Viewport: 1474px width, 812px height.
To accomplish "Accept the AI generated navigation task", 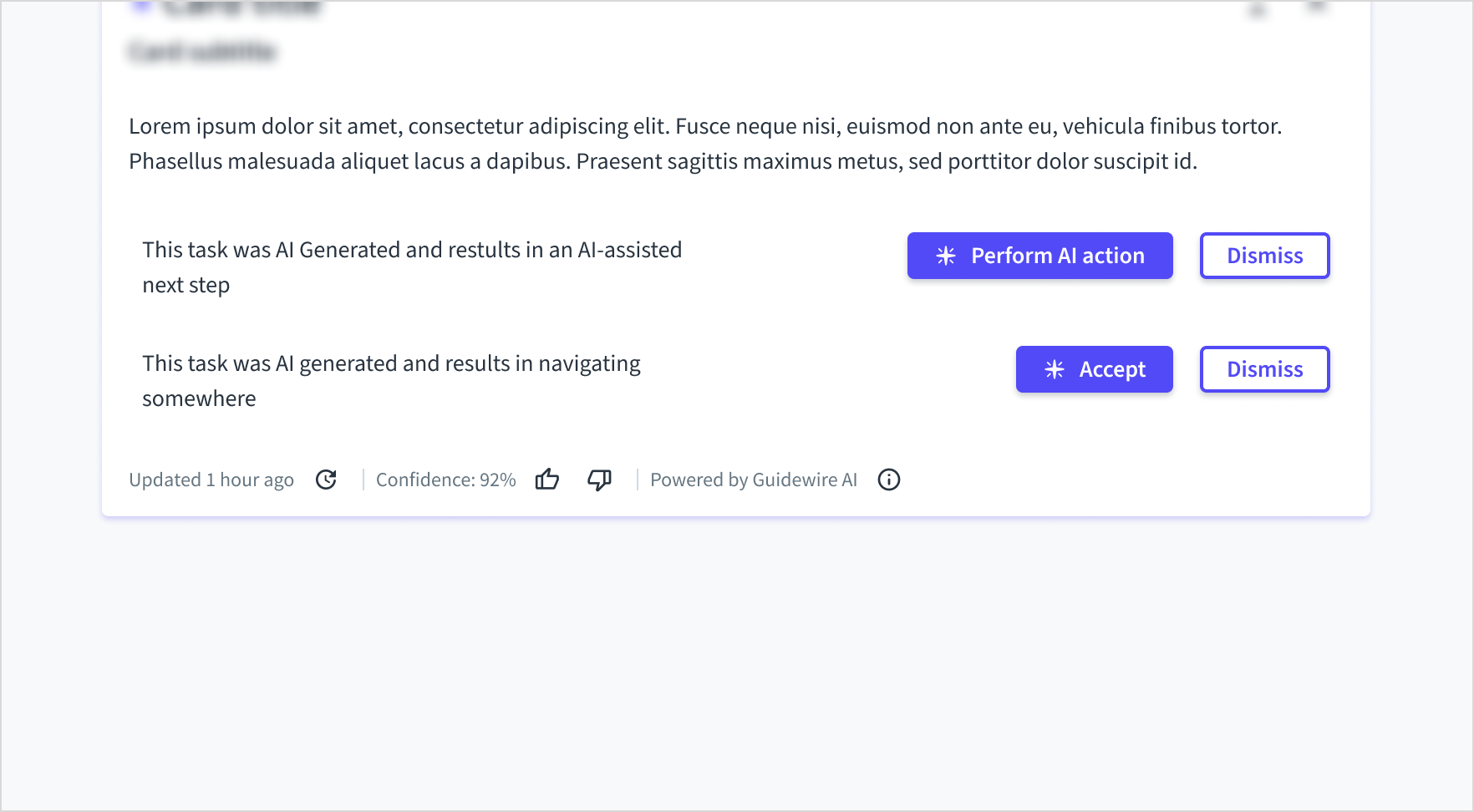I will [1095, 369].
